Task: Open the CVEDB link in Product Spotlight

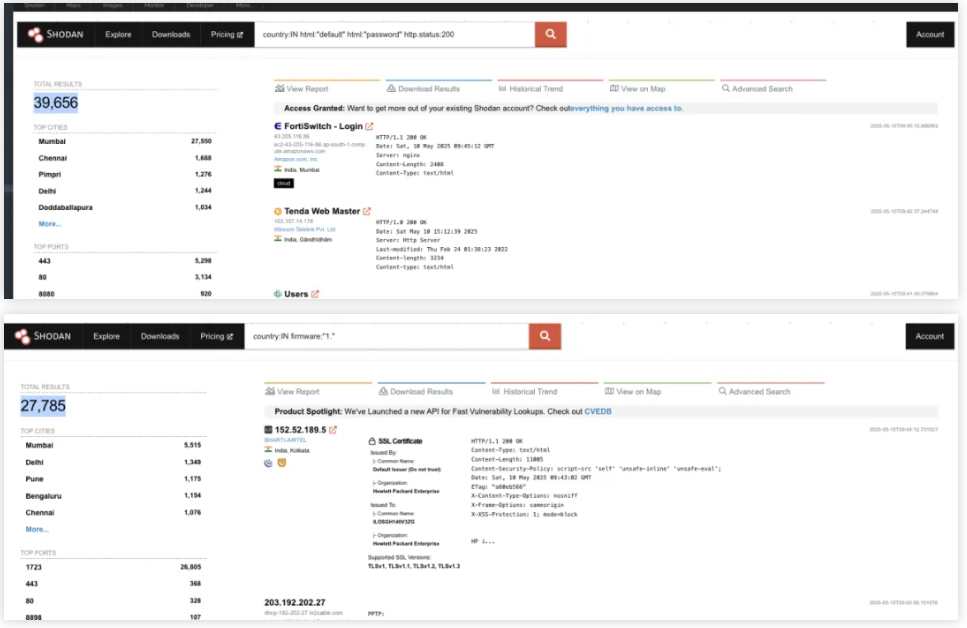Action: [x=598, y=411]
